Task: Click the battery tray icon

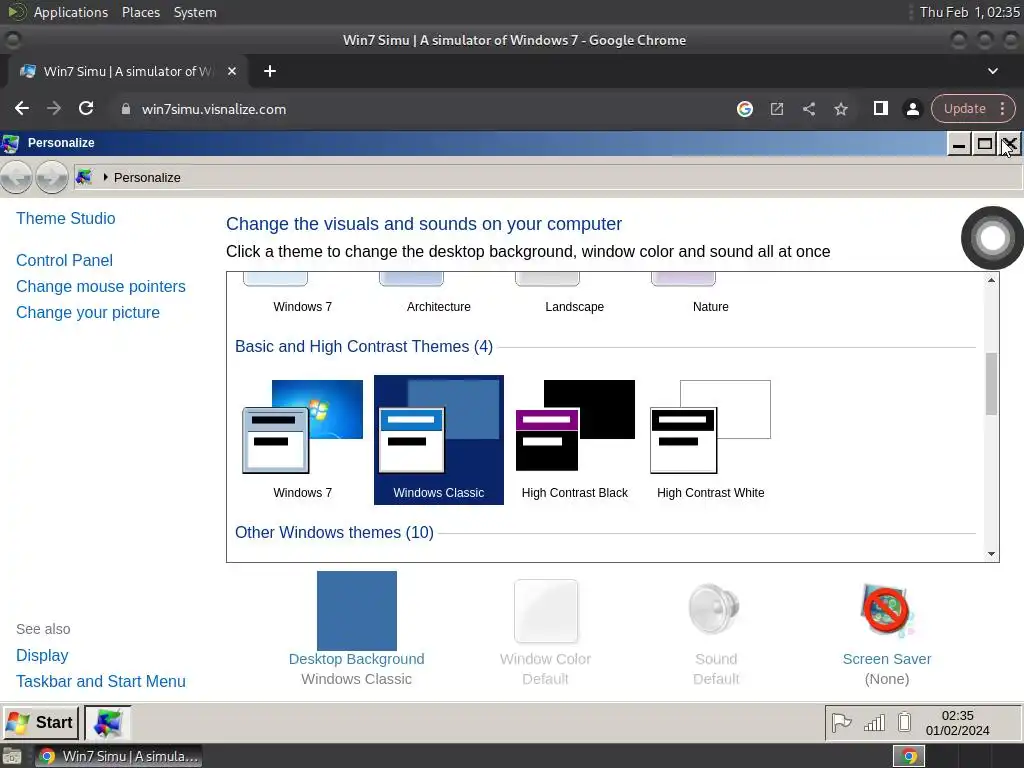Action: (904, 722)
